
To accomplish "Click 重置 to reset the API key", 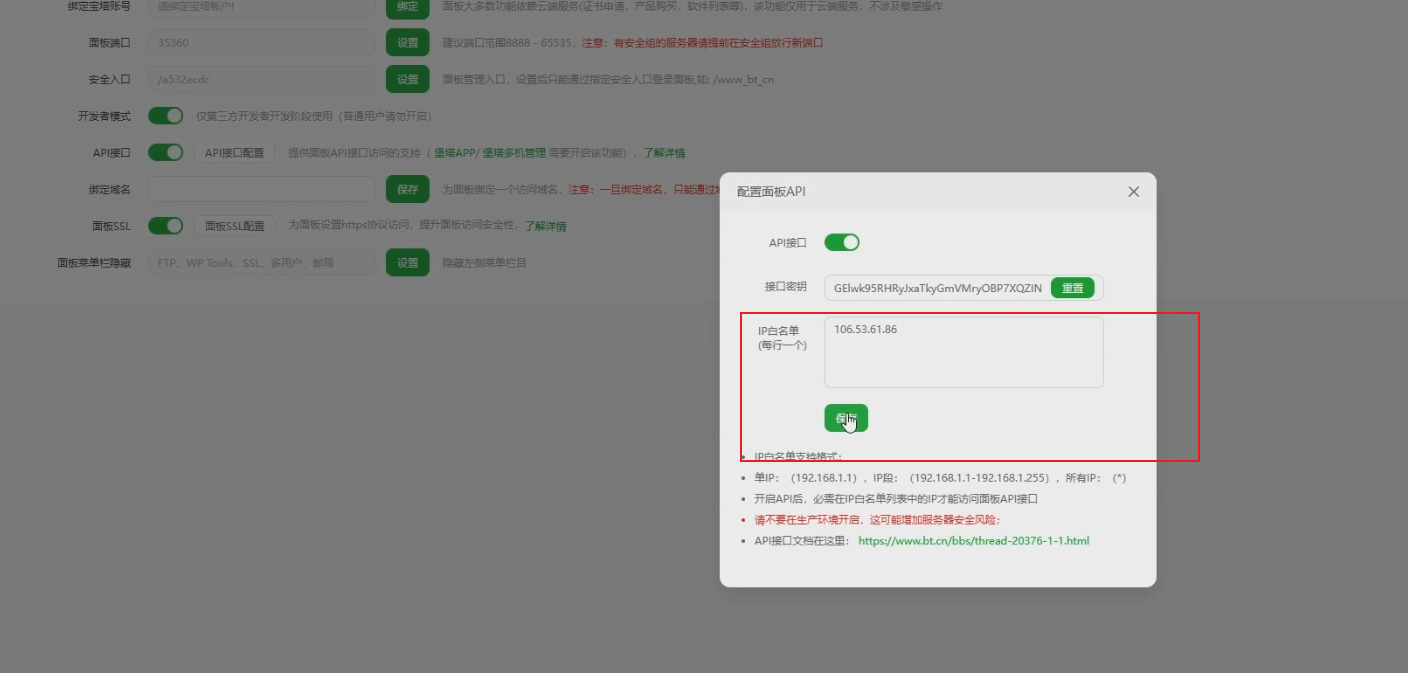I will [x=1072, y=287].
